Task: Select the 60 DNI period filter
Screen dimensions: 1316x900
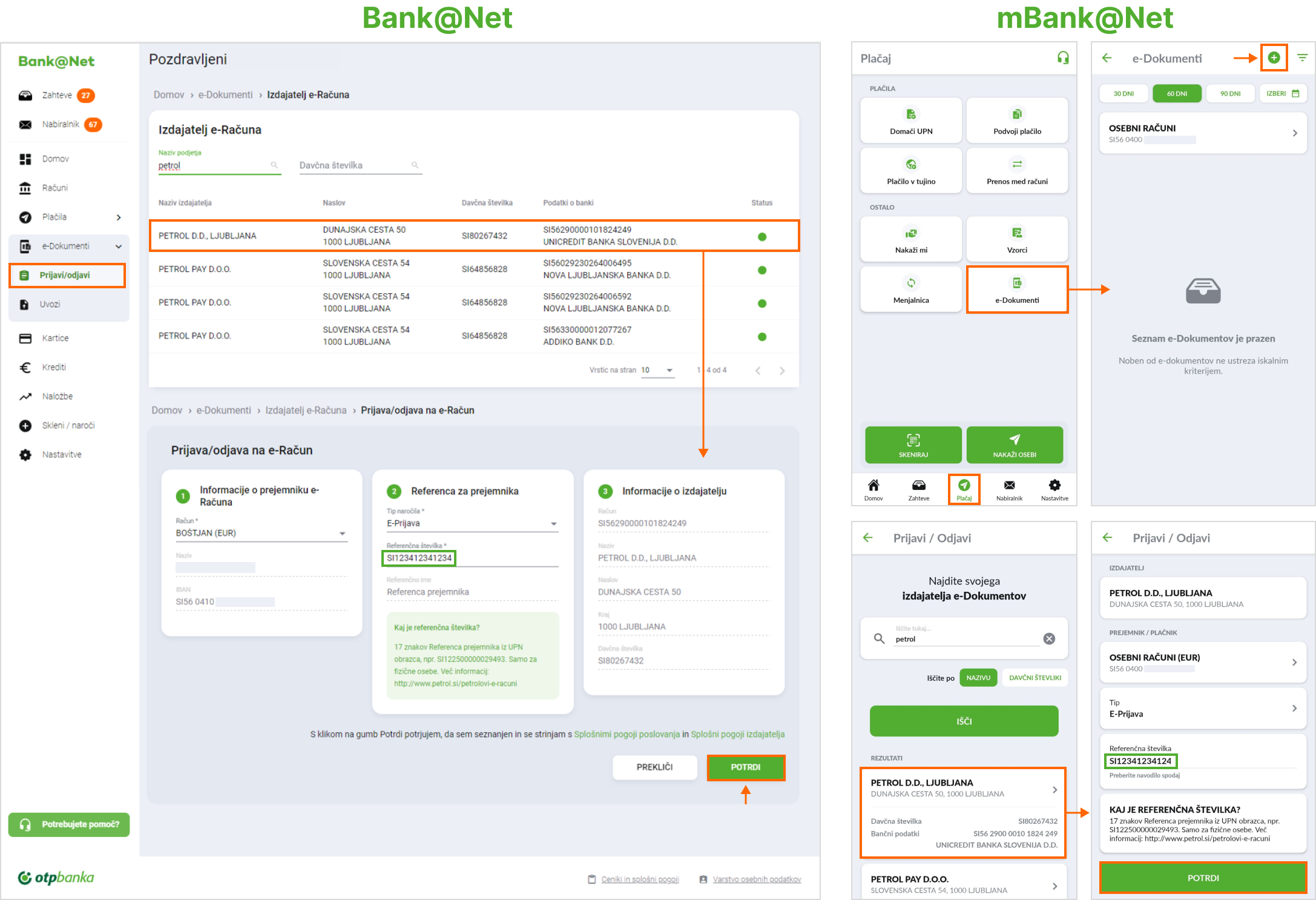Action: [x=1177, y=93]
